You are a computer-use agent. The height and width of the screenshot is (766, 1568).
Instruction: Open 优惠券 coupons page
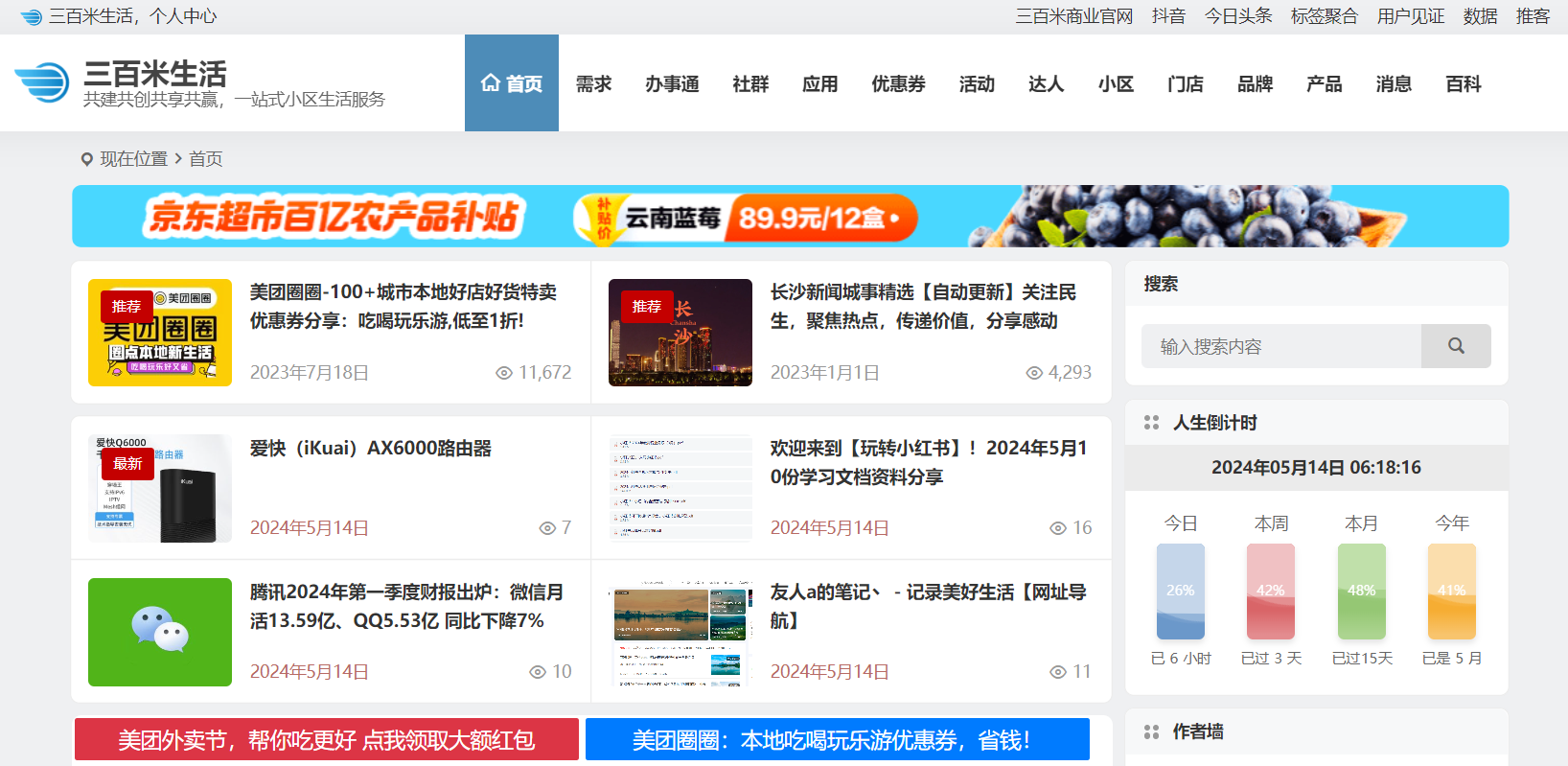pos(898,84)
